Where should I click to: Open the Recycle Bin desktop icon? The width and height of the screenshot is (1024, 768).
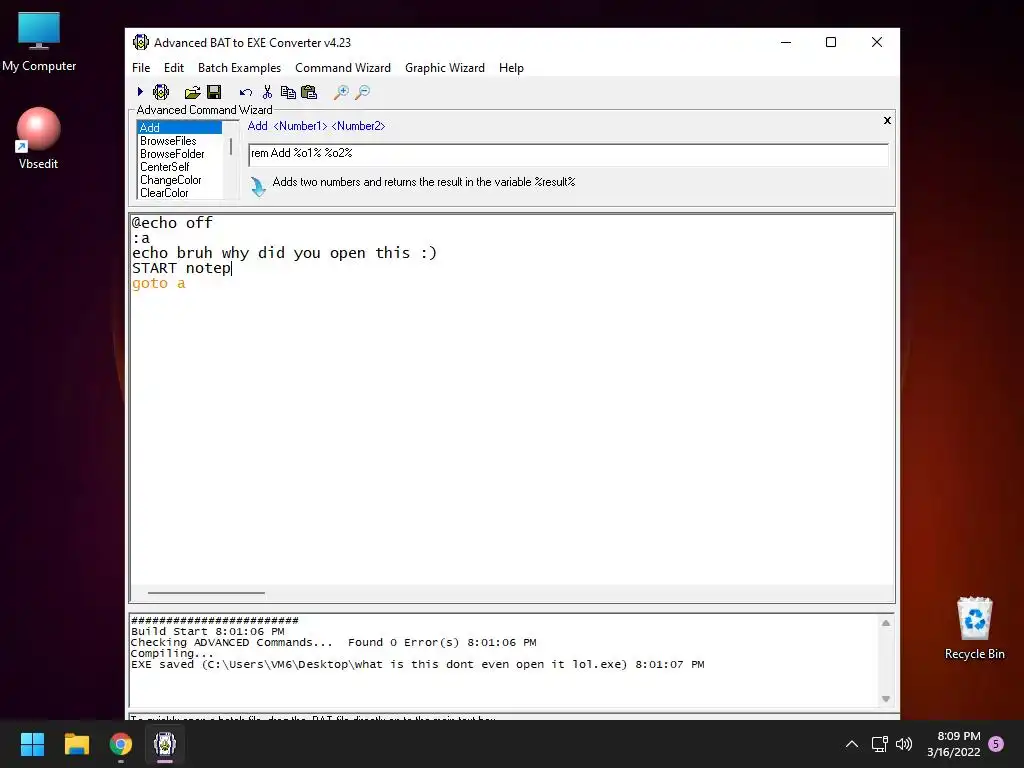coord(974,628)
